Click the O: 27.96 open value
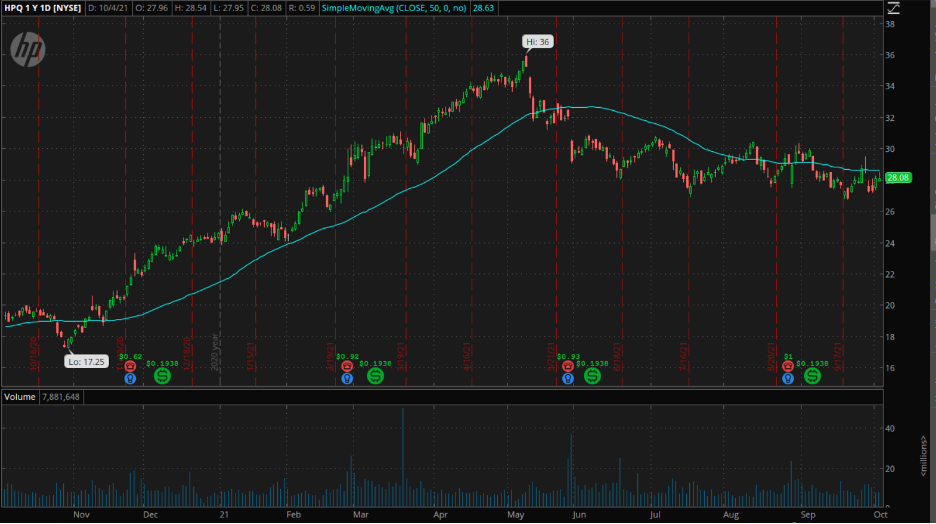936x524 pixels. (x=151, y=8)
